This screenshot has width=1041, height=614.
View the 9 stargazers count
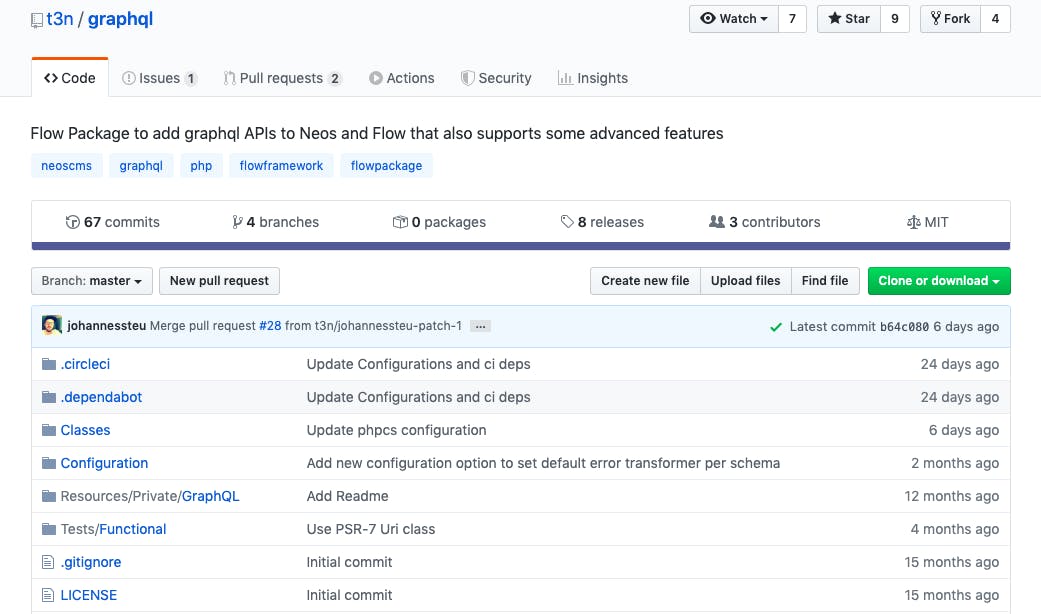pos(895,19)
